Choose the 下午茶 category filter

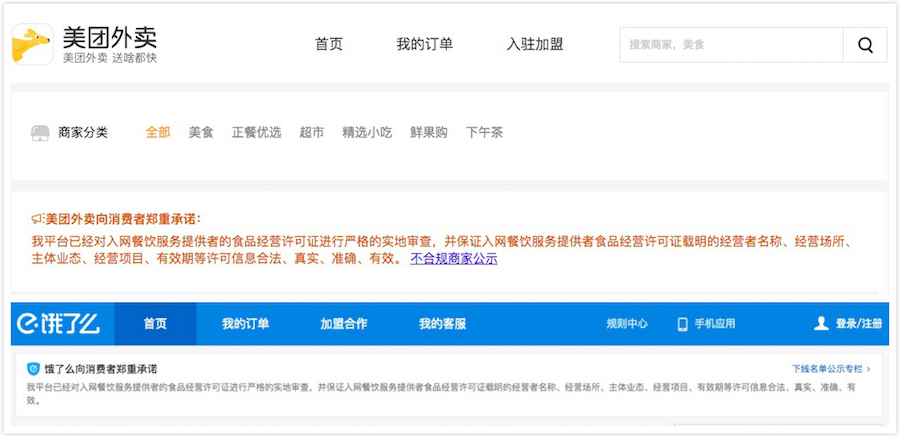[484, 132]
